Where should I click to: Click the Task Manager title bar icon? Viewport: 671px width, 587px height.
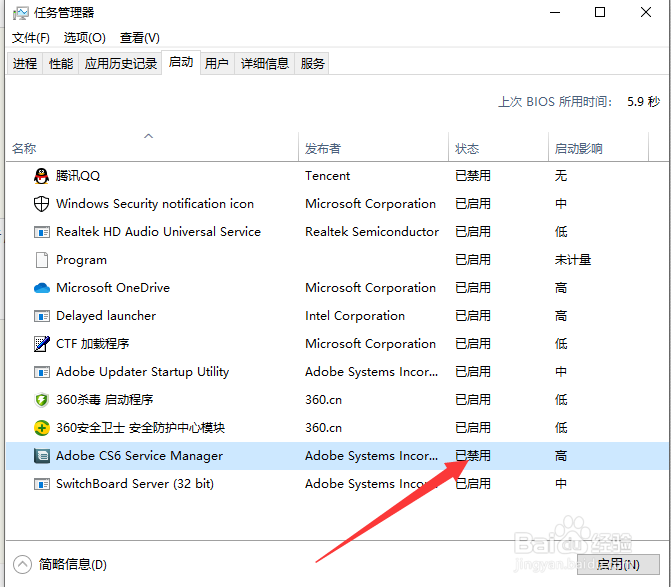tap(21, 13)
